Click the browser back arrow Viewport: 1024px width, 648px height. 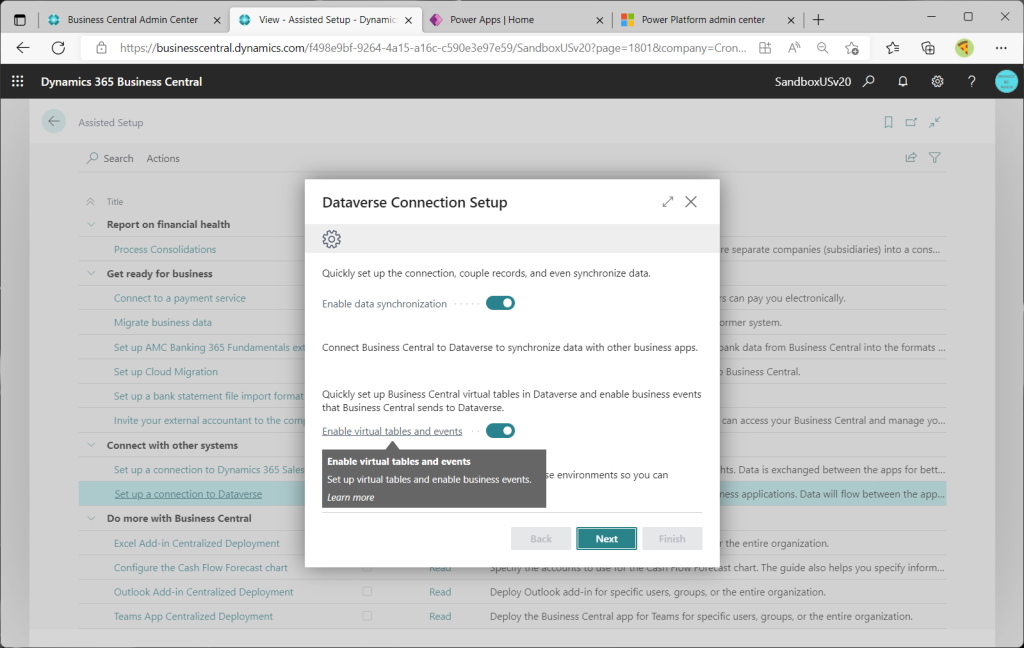[23, 48]
